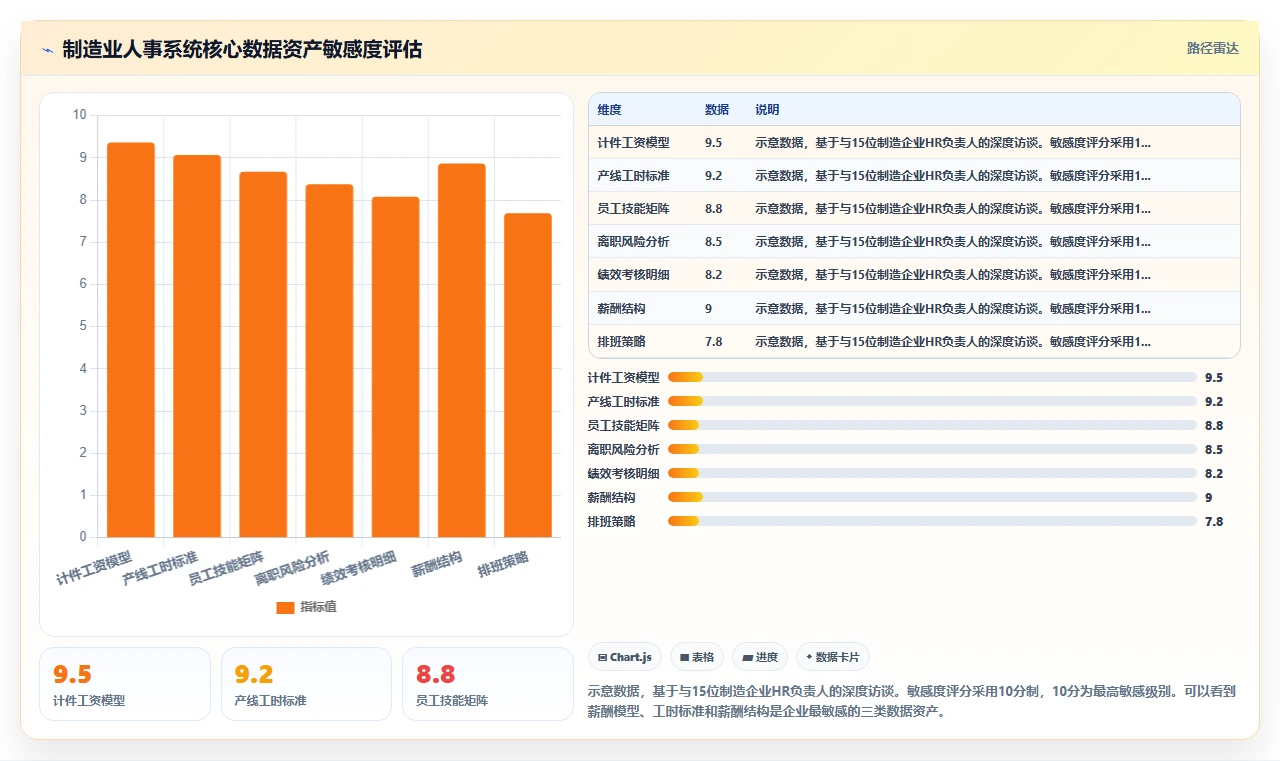
Task: Open the 9.5 计件工资模型 data card
Action: (125, 684)
